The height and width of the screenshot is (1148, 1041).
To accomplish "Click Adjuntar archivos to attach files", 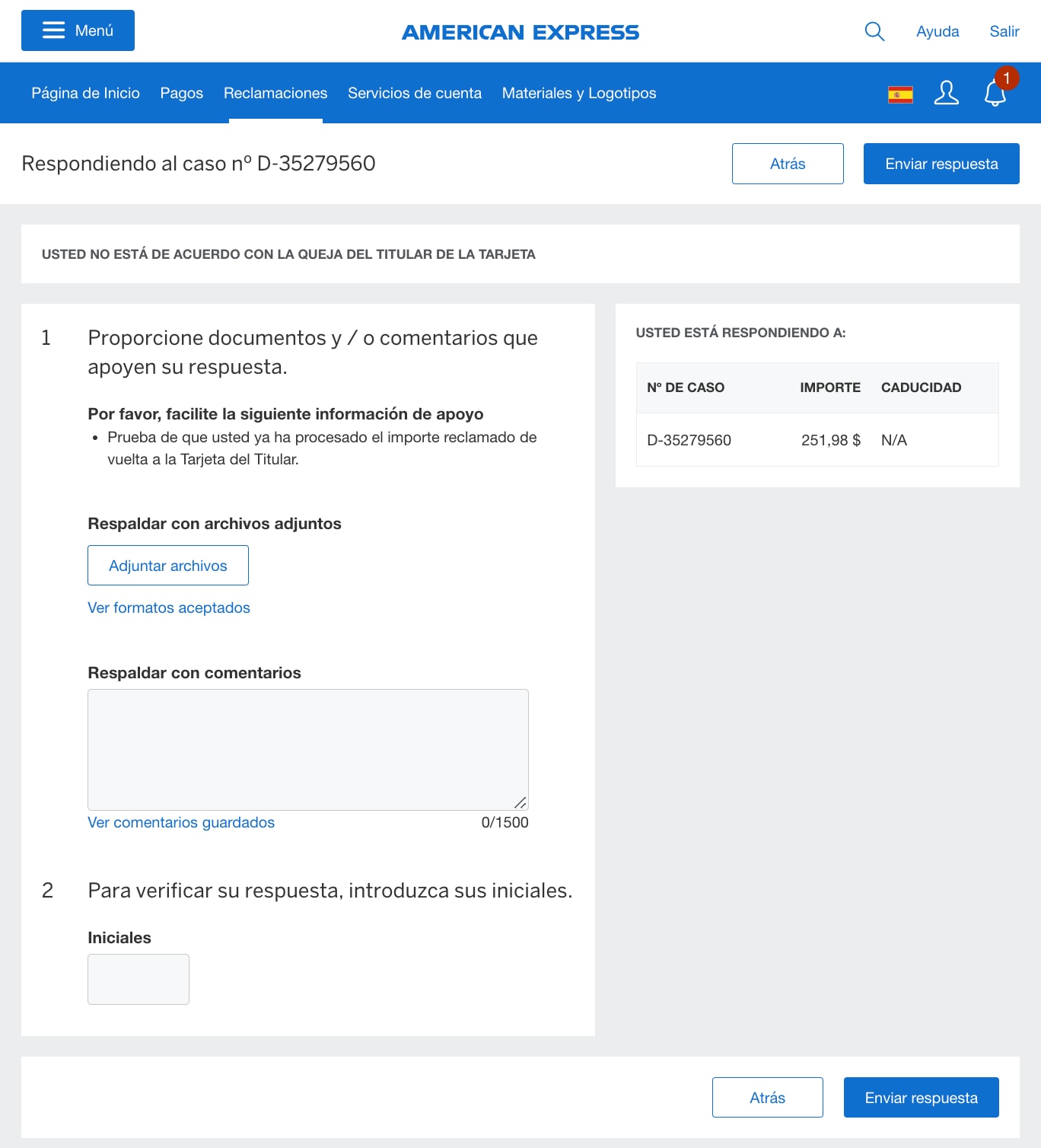I will (168, 565).
